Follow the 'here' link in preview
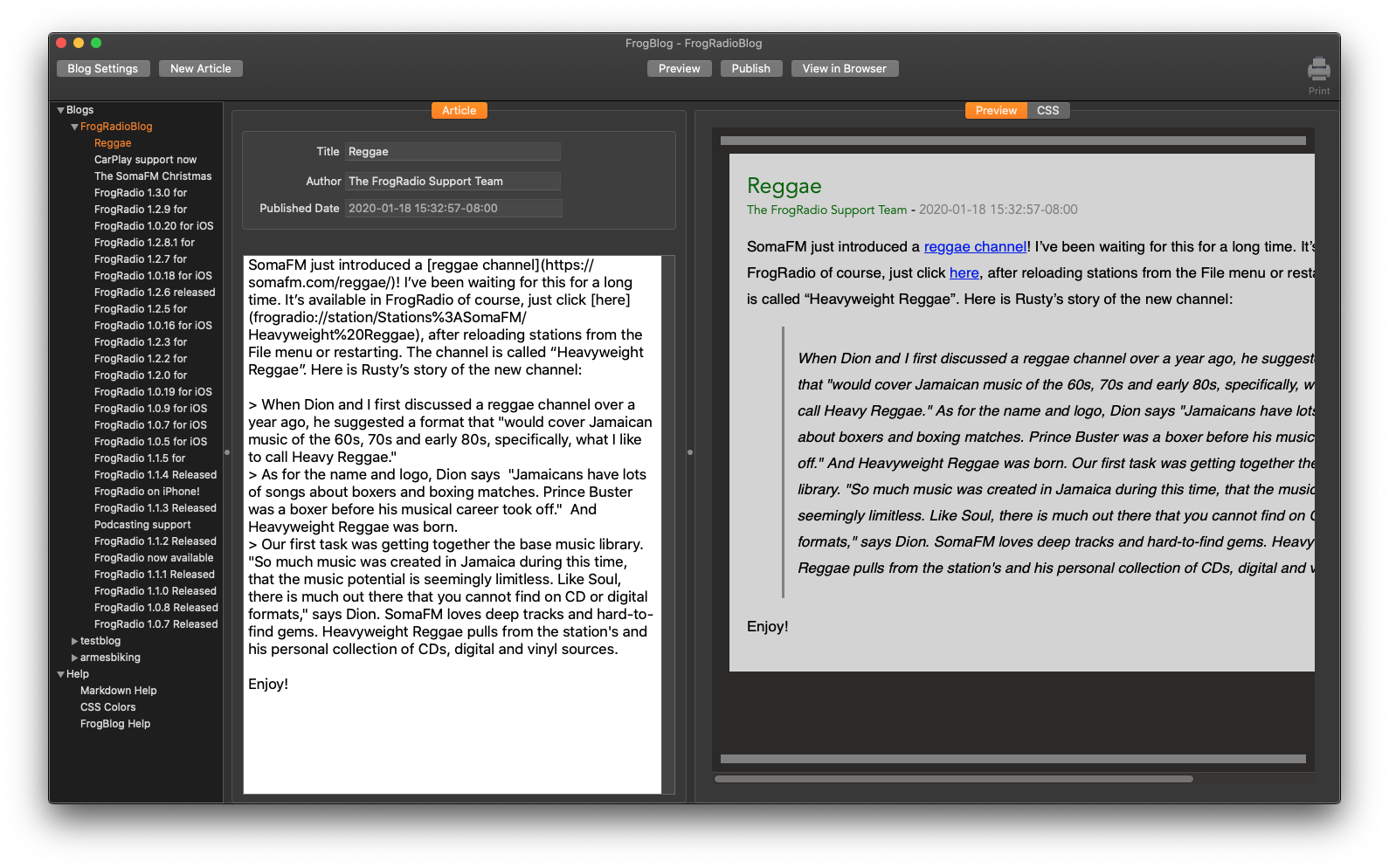Viewport: 1389px width, 868px height. coord(964,273)
